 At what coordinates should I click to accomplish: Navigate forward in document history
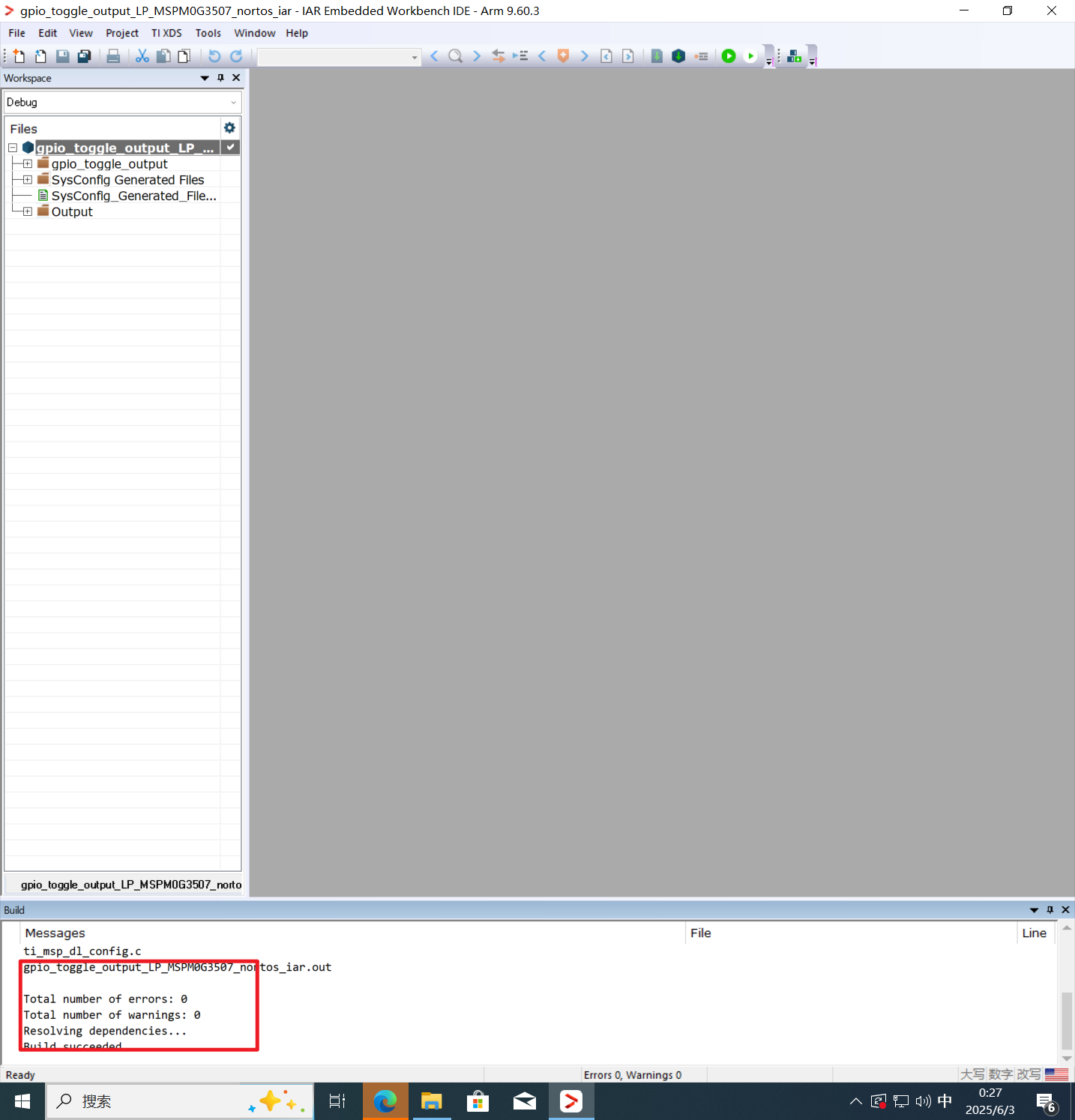628,56
